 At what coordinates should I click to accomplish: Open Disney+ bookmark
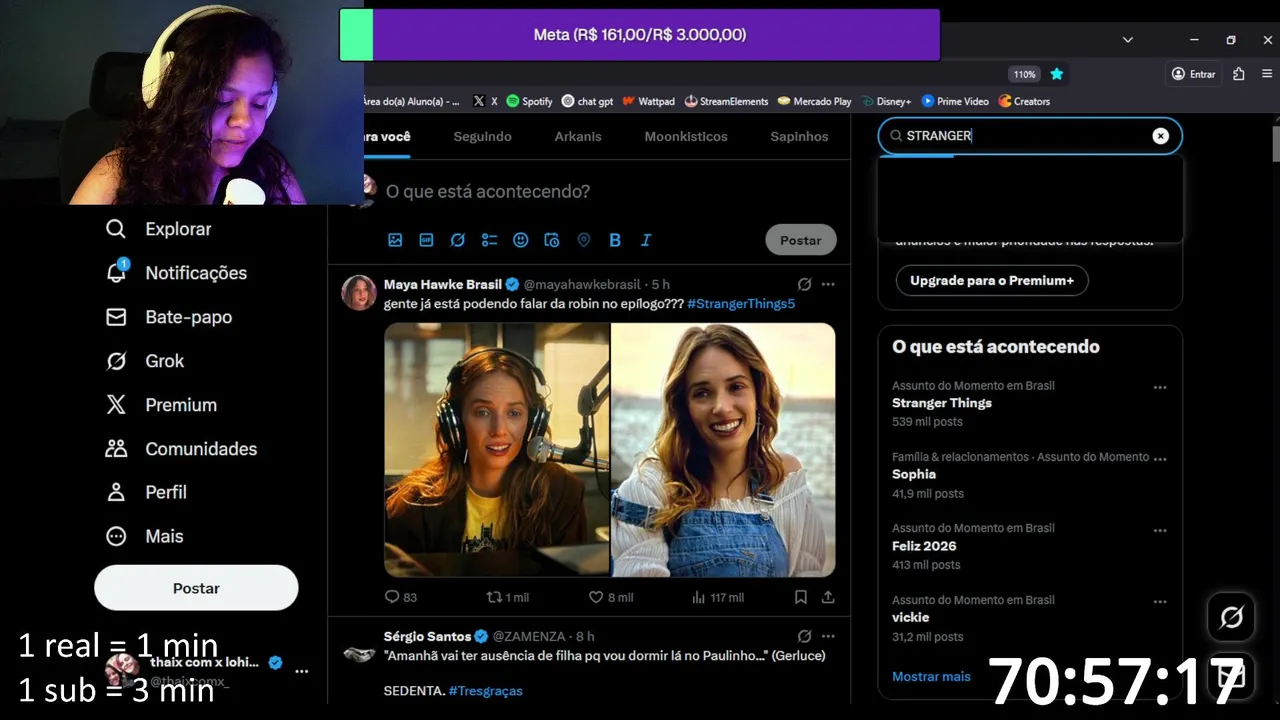point(886,101)
